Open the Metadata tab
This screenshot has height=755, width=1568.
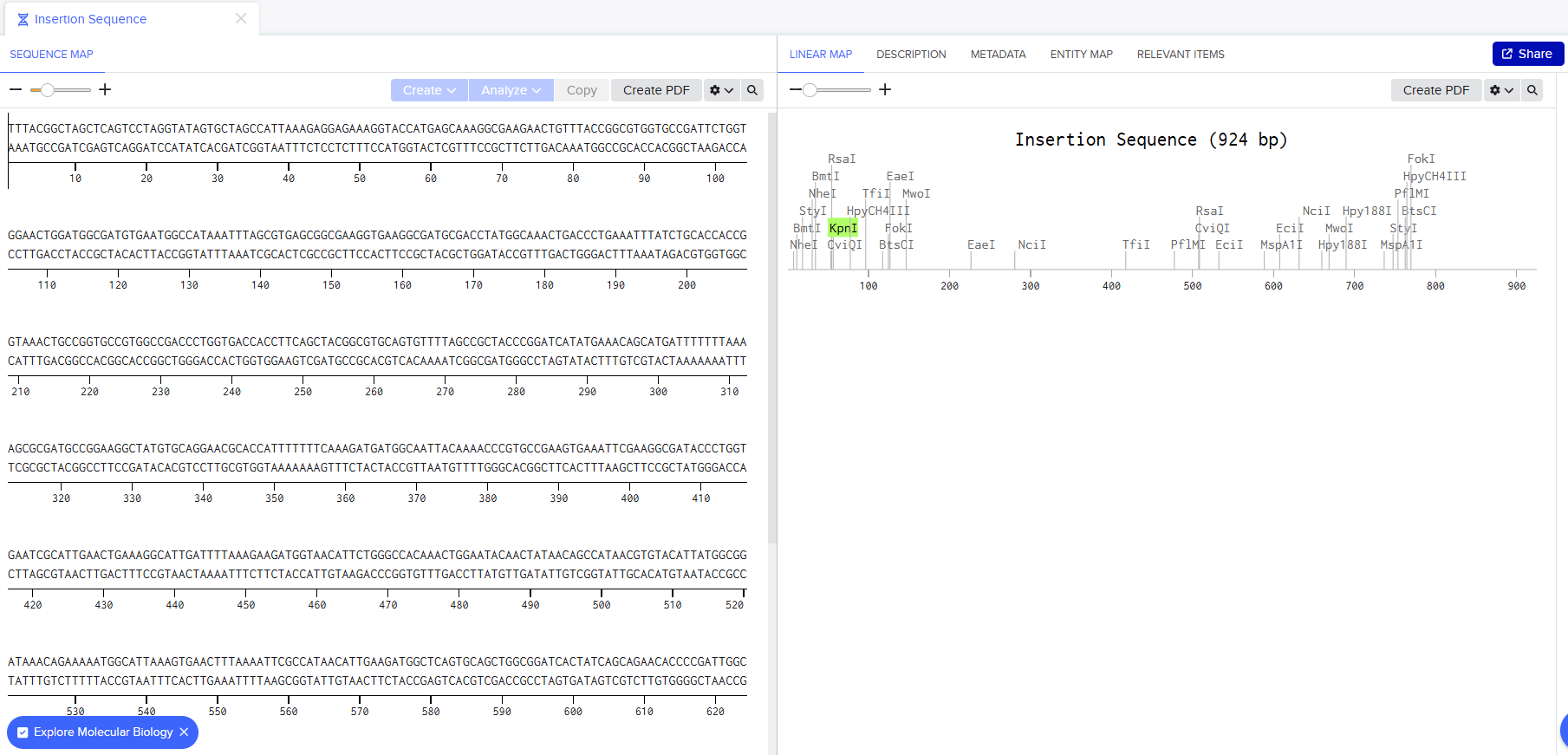998,55
